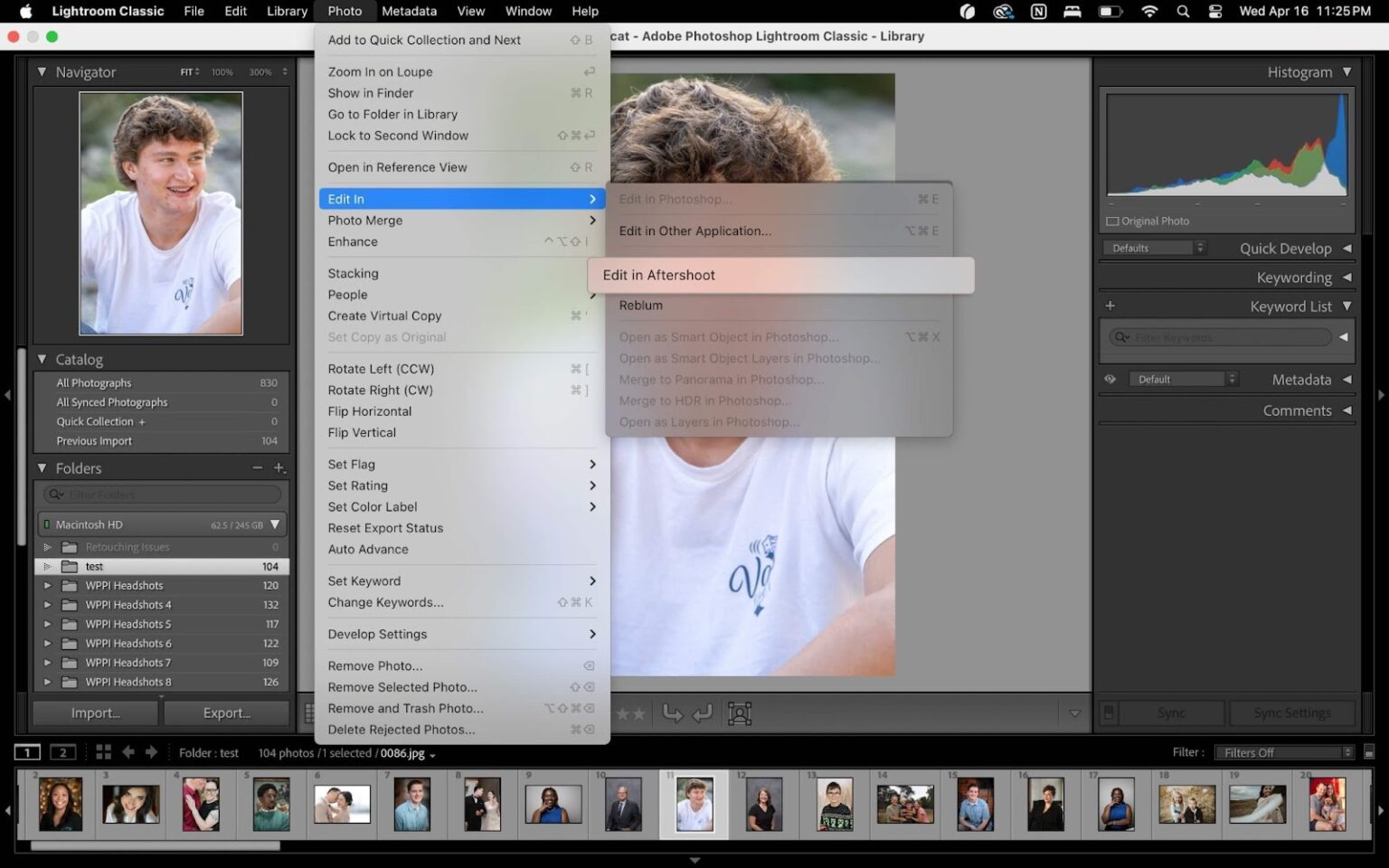Open People view with the face icon in toolbar
This screenshot has width=1389, height=868.
pos(740,713)
